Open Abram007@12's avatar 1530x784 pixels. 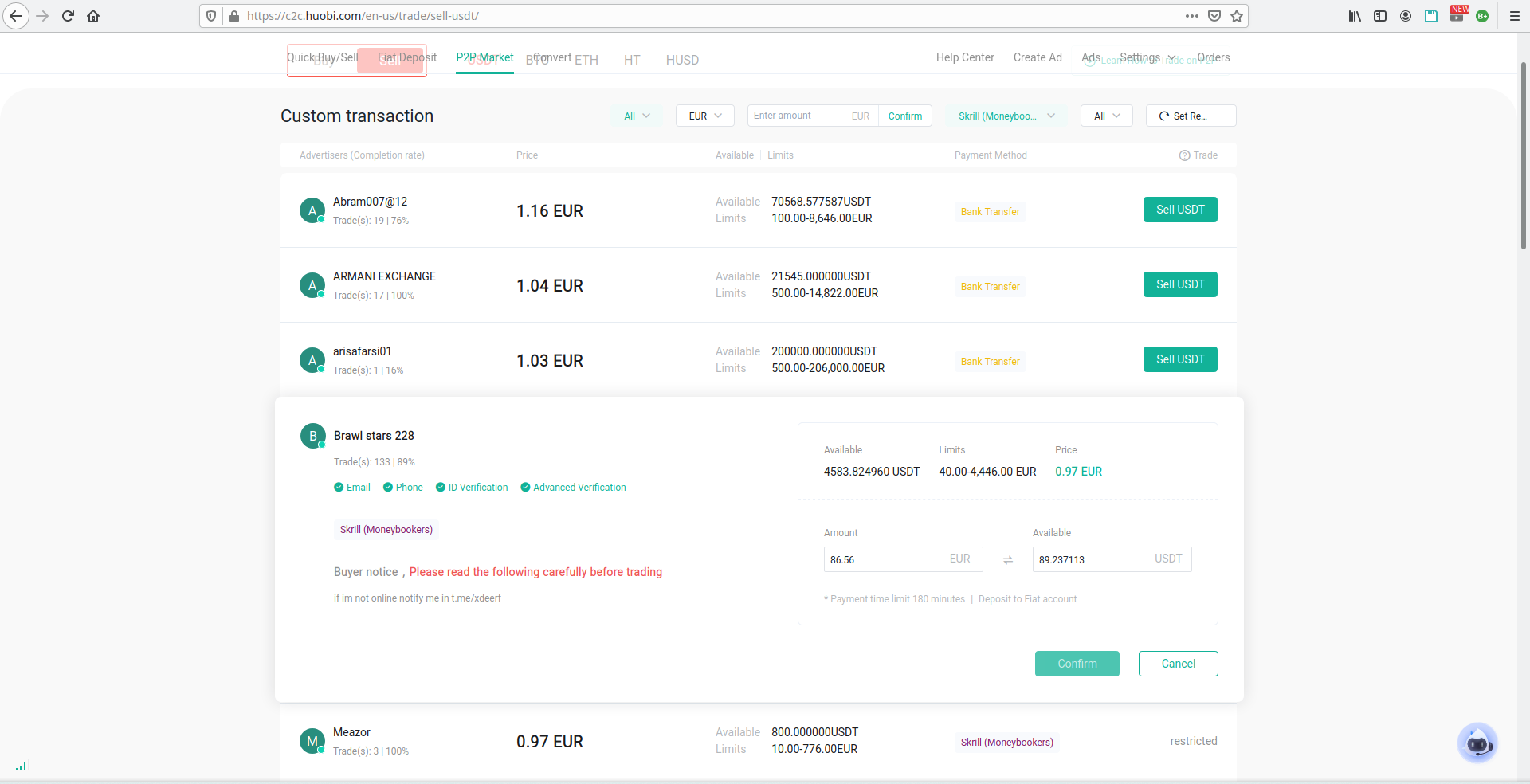(312, 210)
